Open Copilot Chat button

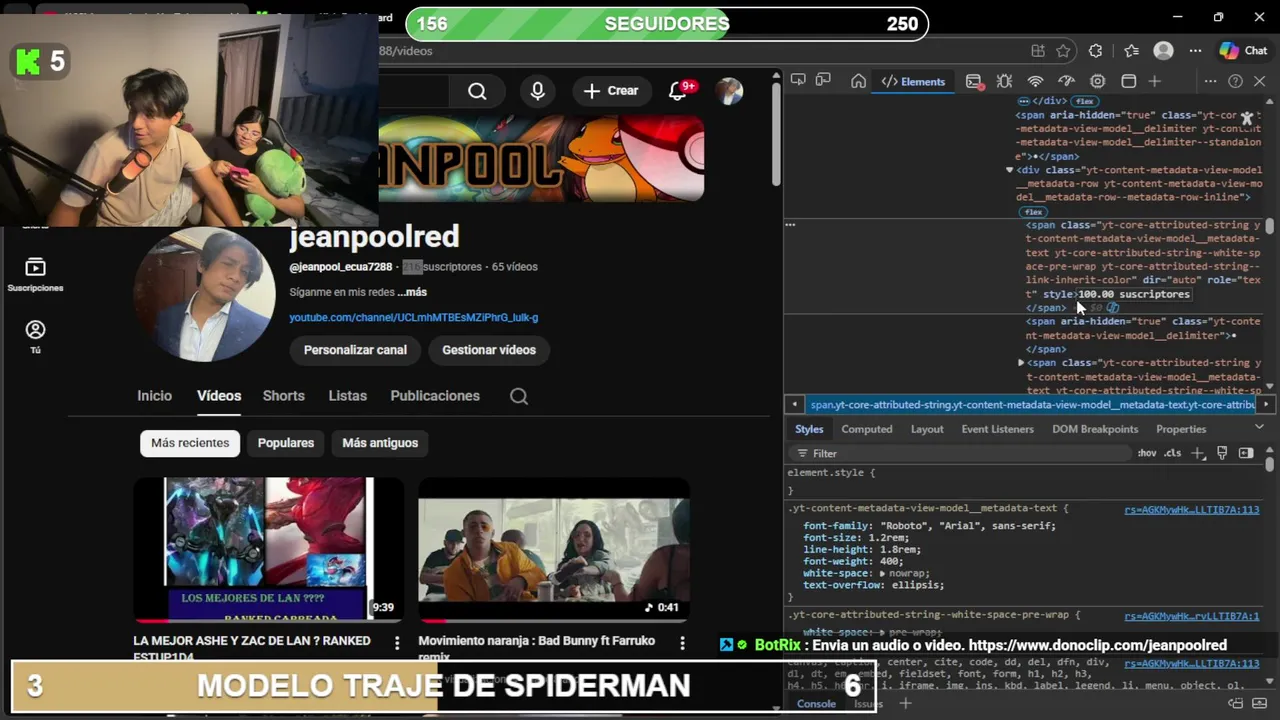click(x=1243, y=51)
